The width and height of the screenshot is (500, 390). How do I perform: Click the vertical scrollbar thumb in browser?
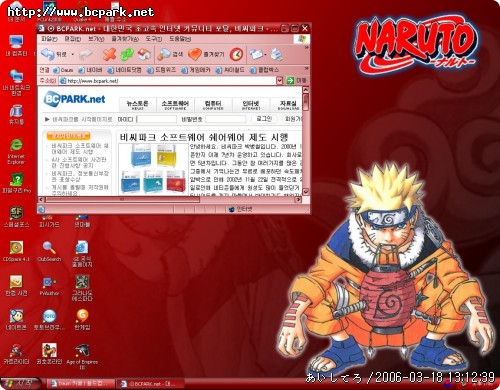point(306,102)
